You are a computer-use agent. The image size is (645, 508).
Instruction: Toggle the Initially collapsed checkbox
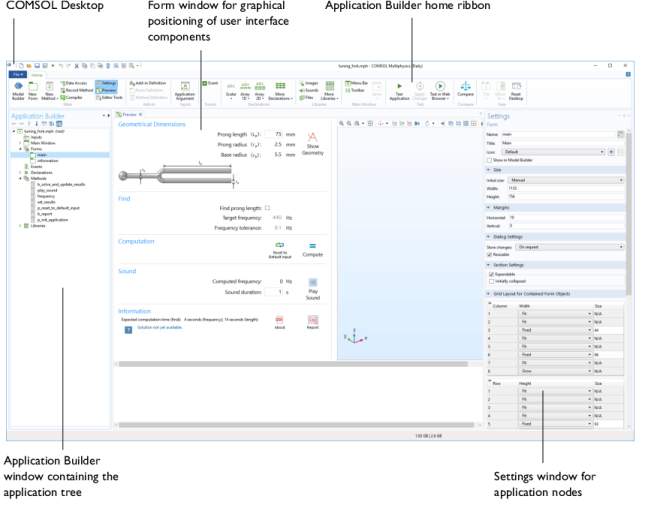(490, 280)
